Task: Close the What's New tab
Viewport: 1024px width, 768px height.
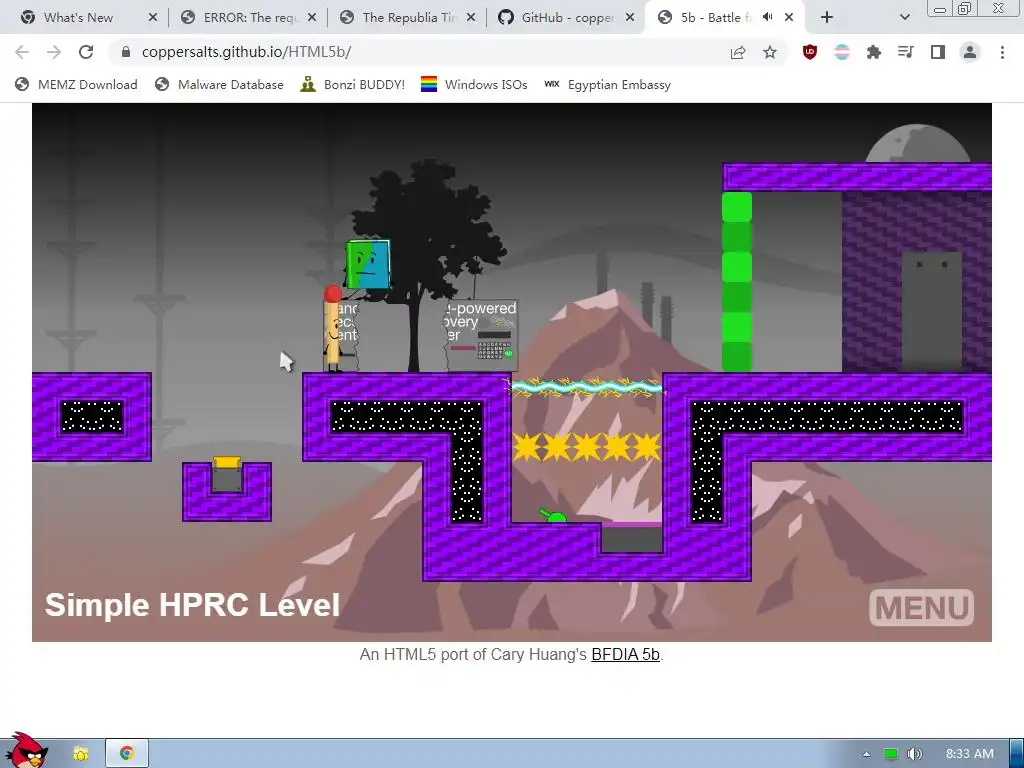Action: click(153, 18)
